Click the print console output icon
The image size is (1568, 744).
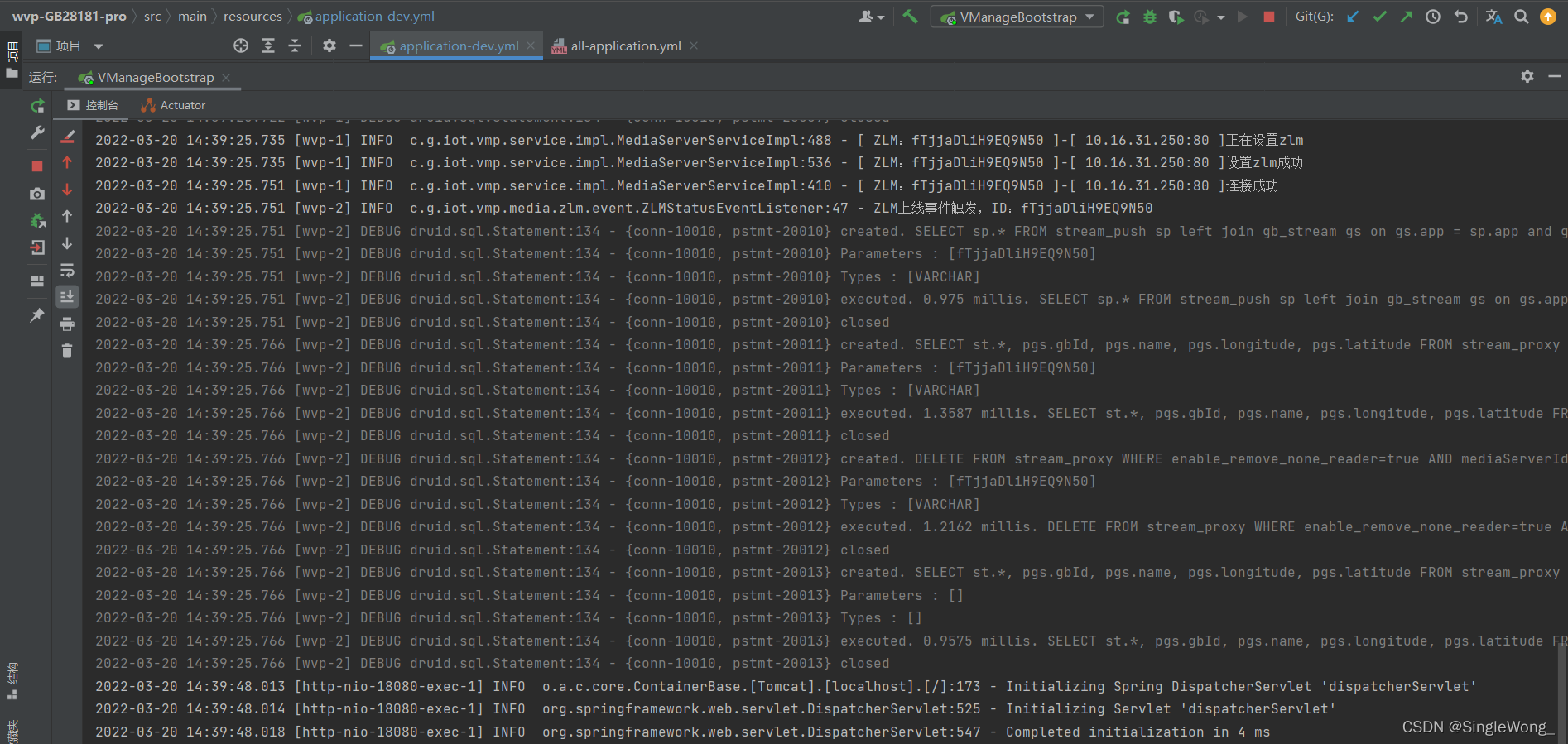click(x=68, y=324)
